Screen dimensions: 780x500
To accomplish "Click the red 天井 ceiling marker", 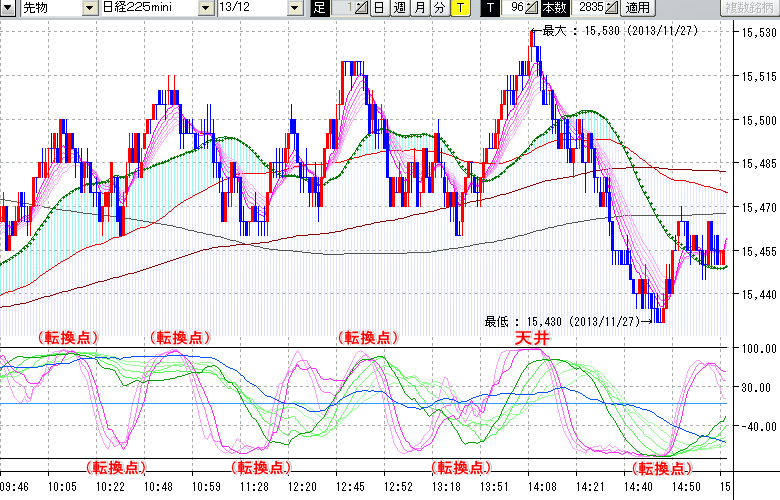I will [531, 339].
